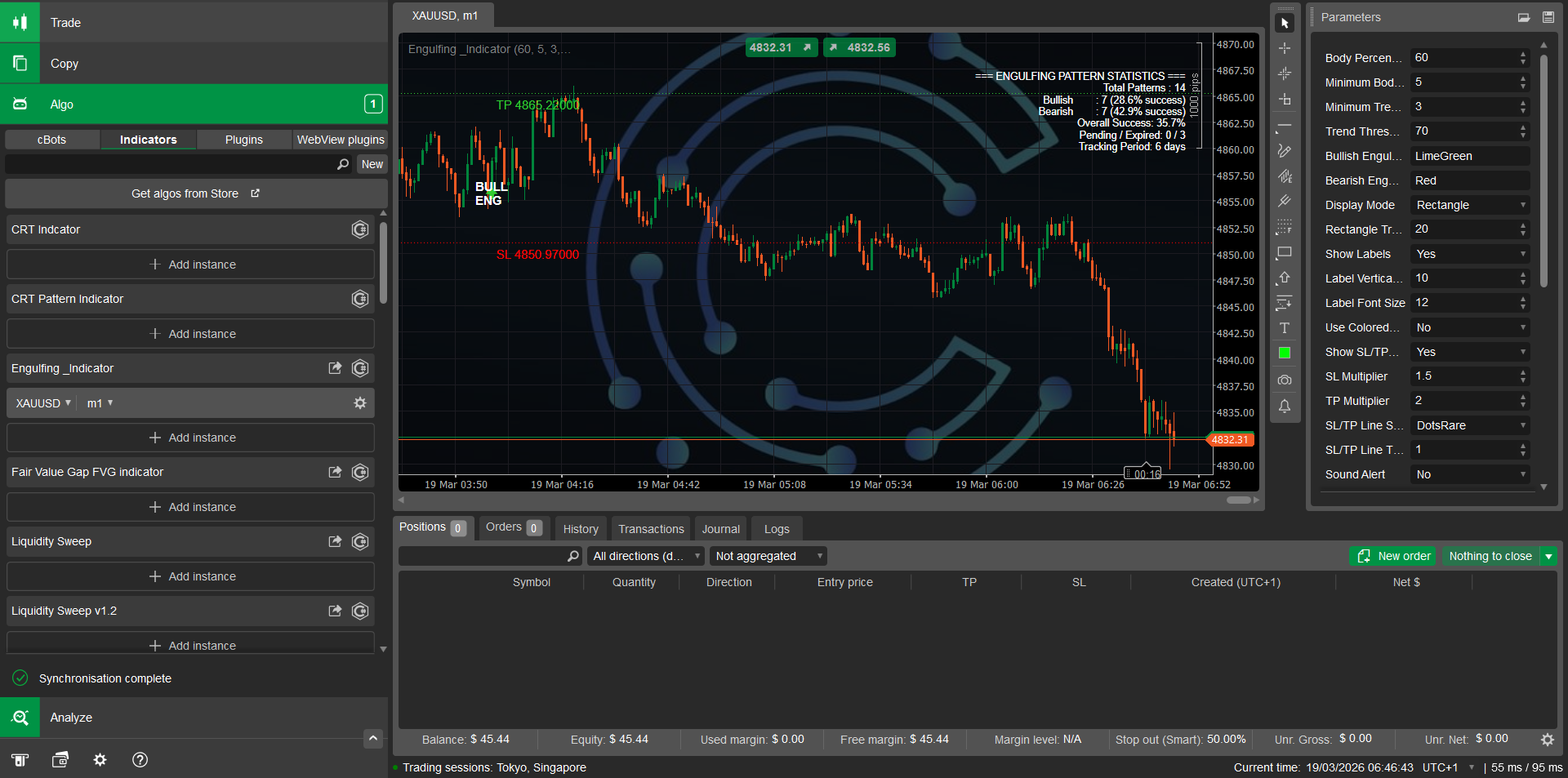The image size is (1568, 778).
Task: Open the help icon in the bottom-left bar
Action: [140, 760]
